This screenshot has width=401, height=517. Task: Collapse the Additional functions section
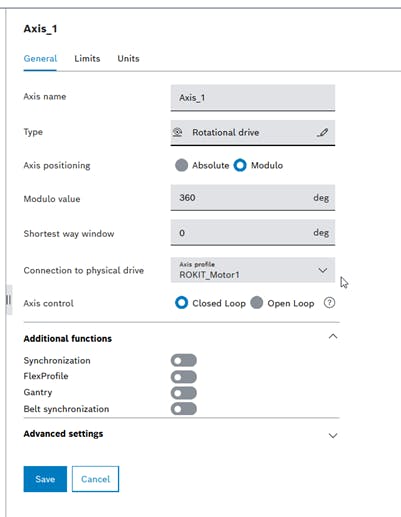click(x=333, y=337)
